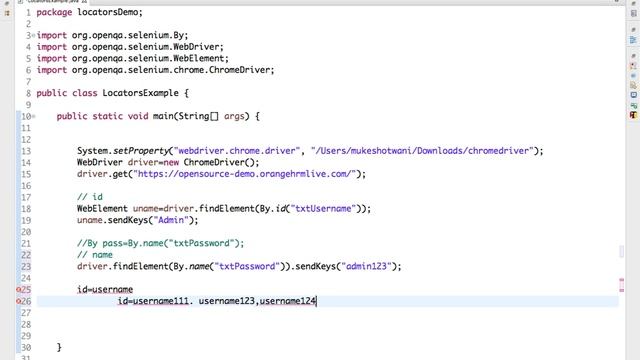The width and height of the screenshot is (640, 360).
Task: Click the '// id' comment
Action: click(x=90, y=197)
